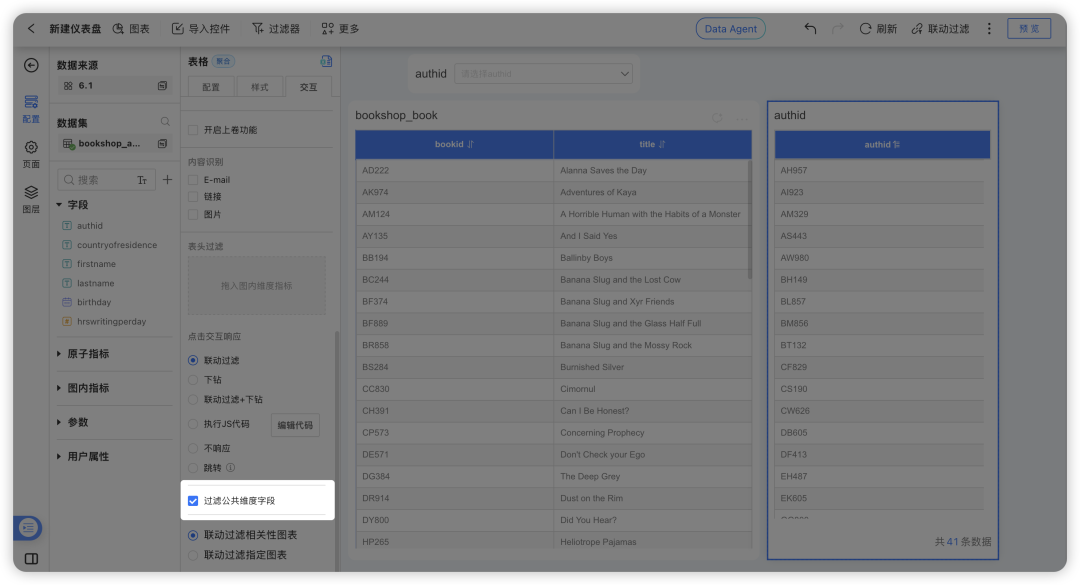Launch the Data Agent
The image size is (1080, 585).
coord(730,28)
